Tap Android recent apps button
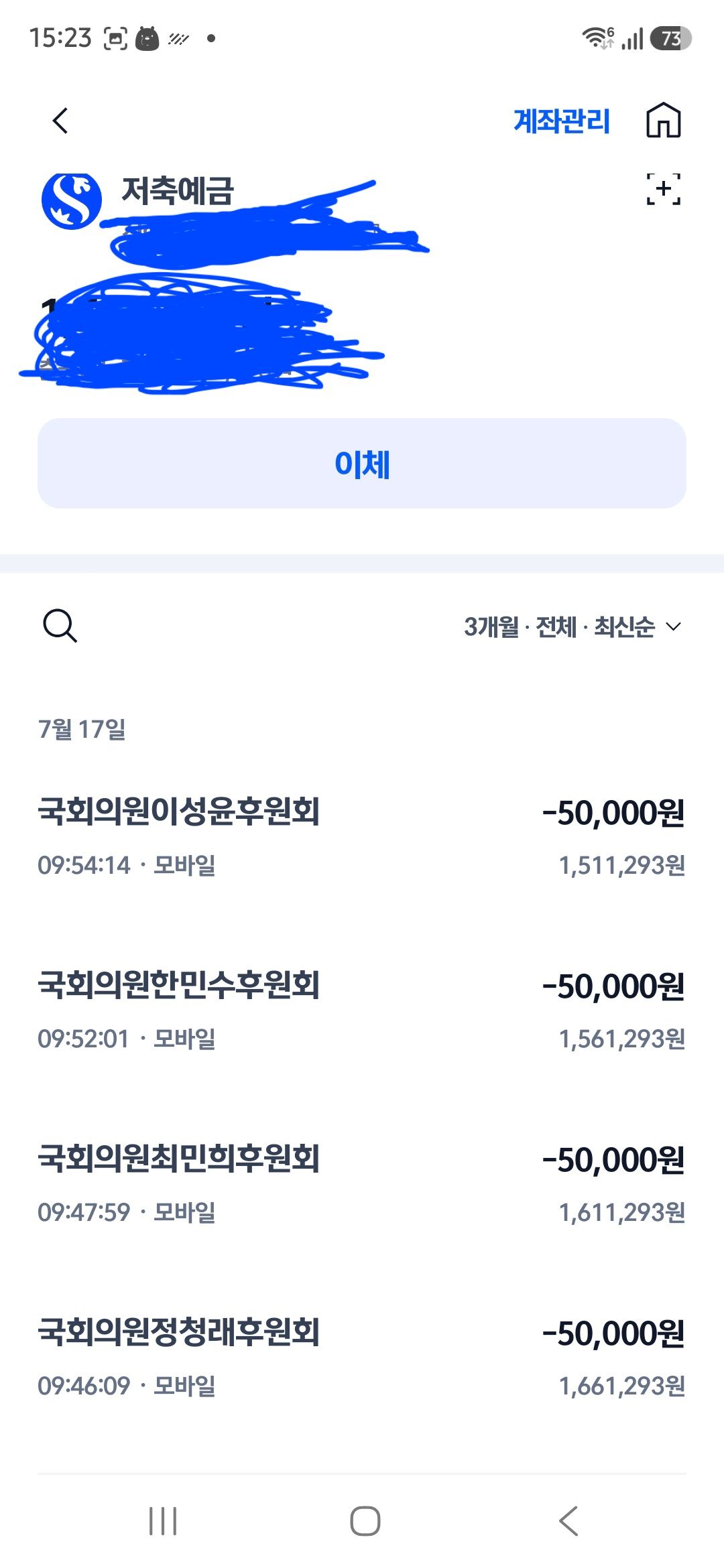Viewport: 724px width, 1568px height. coord(163,1520)
